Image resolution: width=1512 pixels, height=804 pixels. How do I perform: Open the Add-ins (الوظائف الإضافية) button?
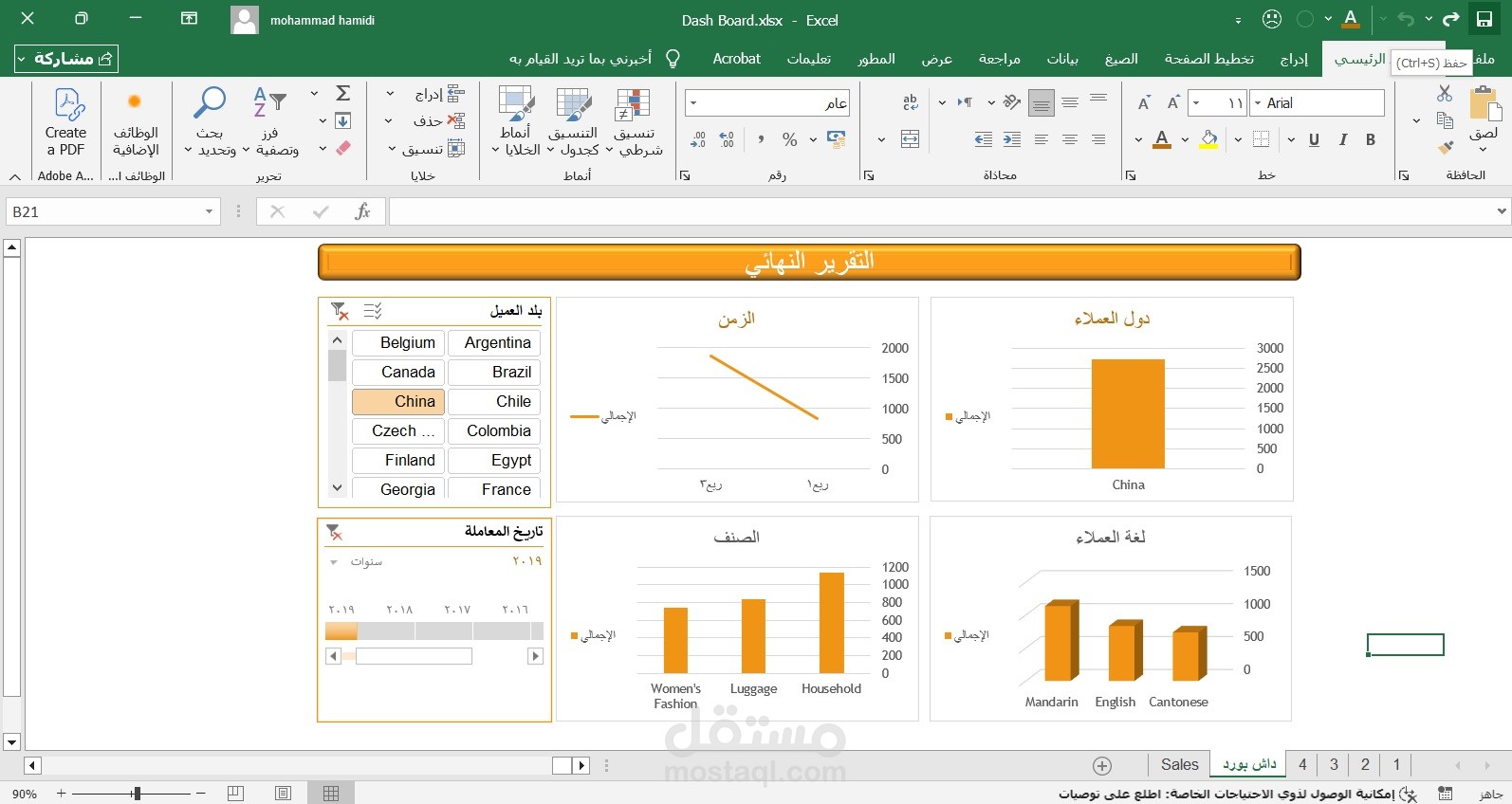[x=136, y=123]
